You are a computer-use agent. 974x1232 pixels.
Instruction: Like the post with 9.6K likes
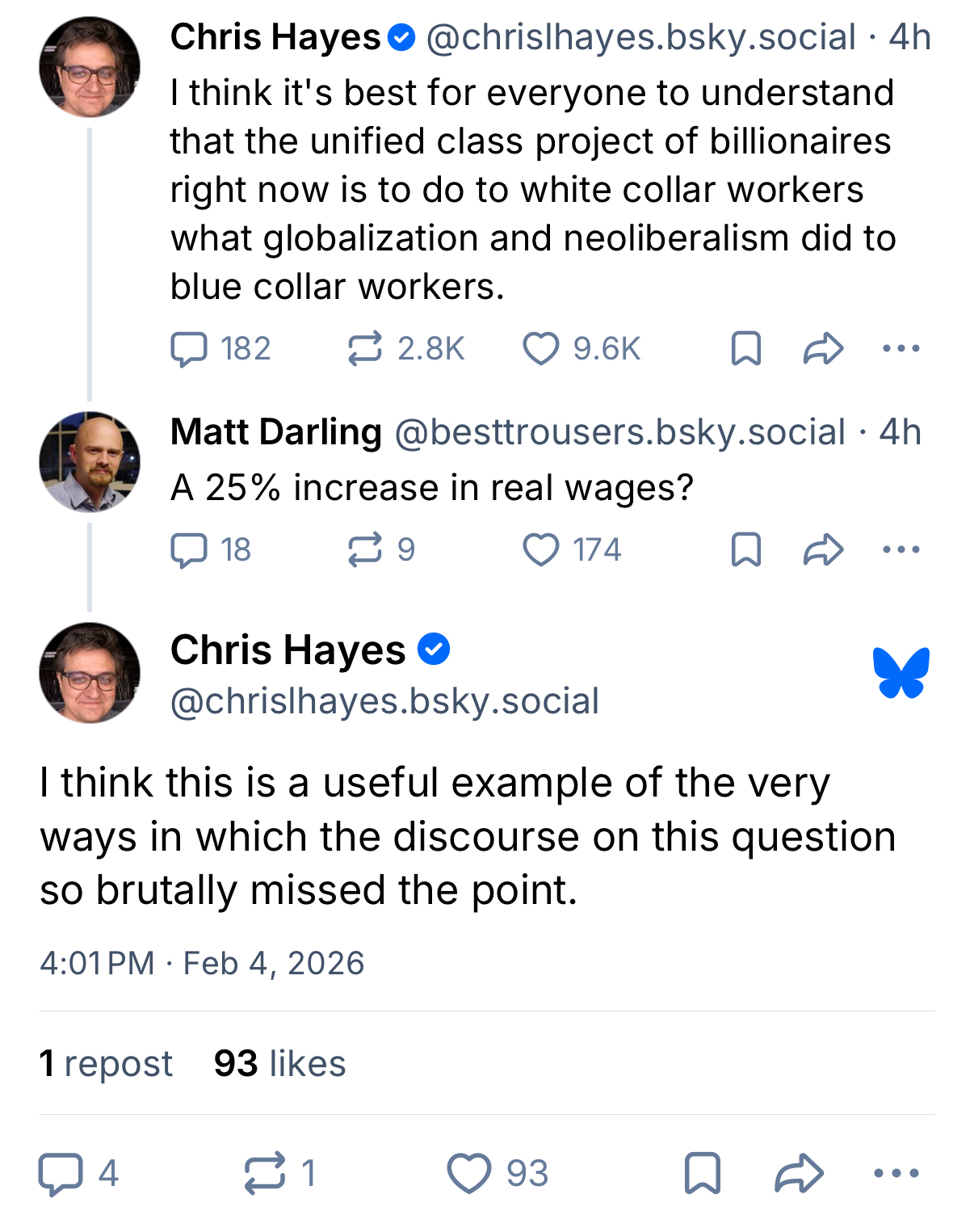pos(541,349)
